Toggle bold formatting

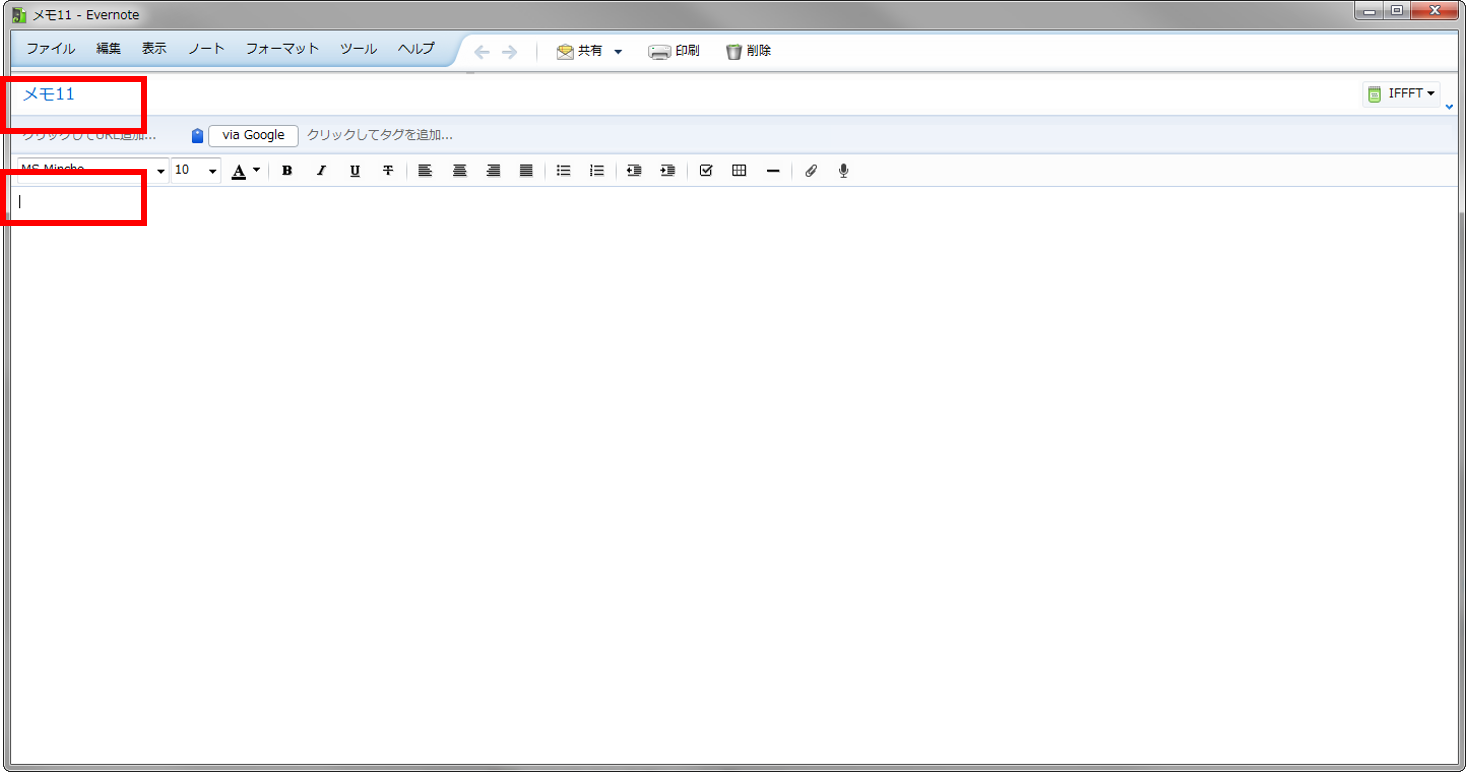point(287,171)
